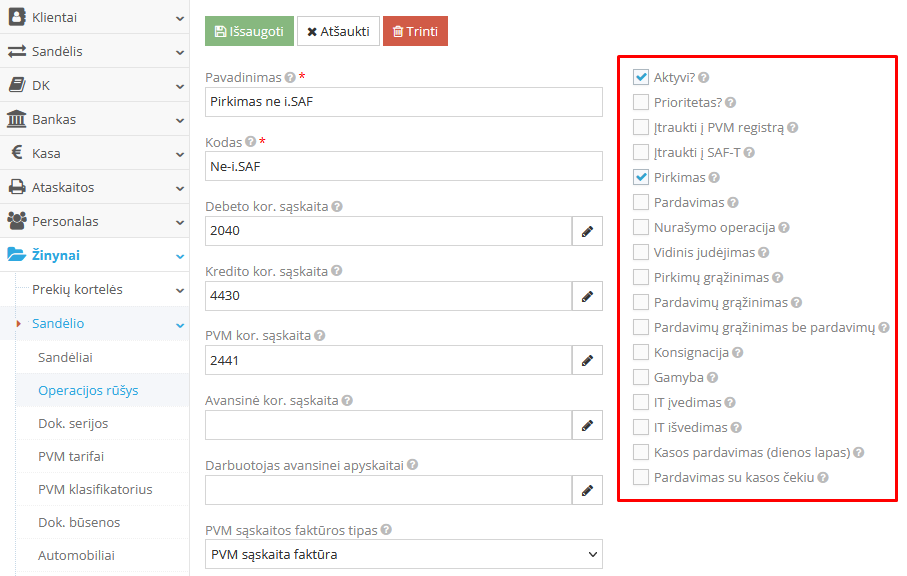Click the red Trinti button
The image size is (907, 576).
coord(415,31)
